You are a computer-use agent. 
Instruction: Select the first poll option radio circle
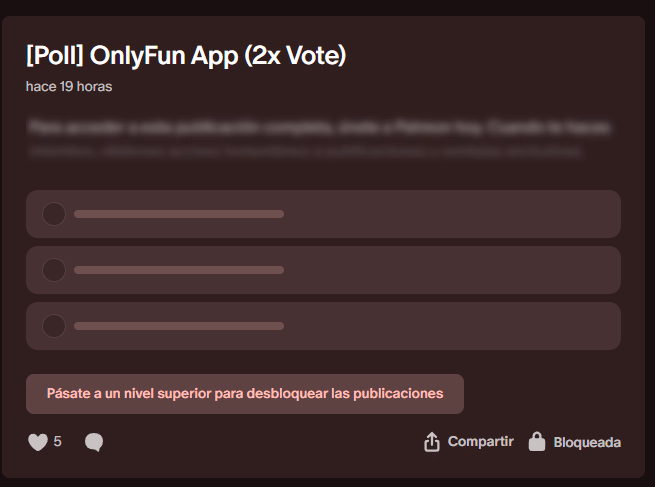tap(54, 214)
